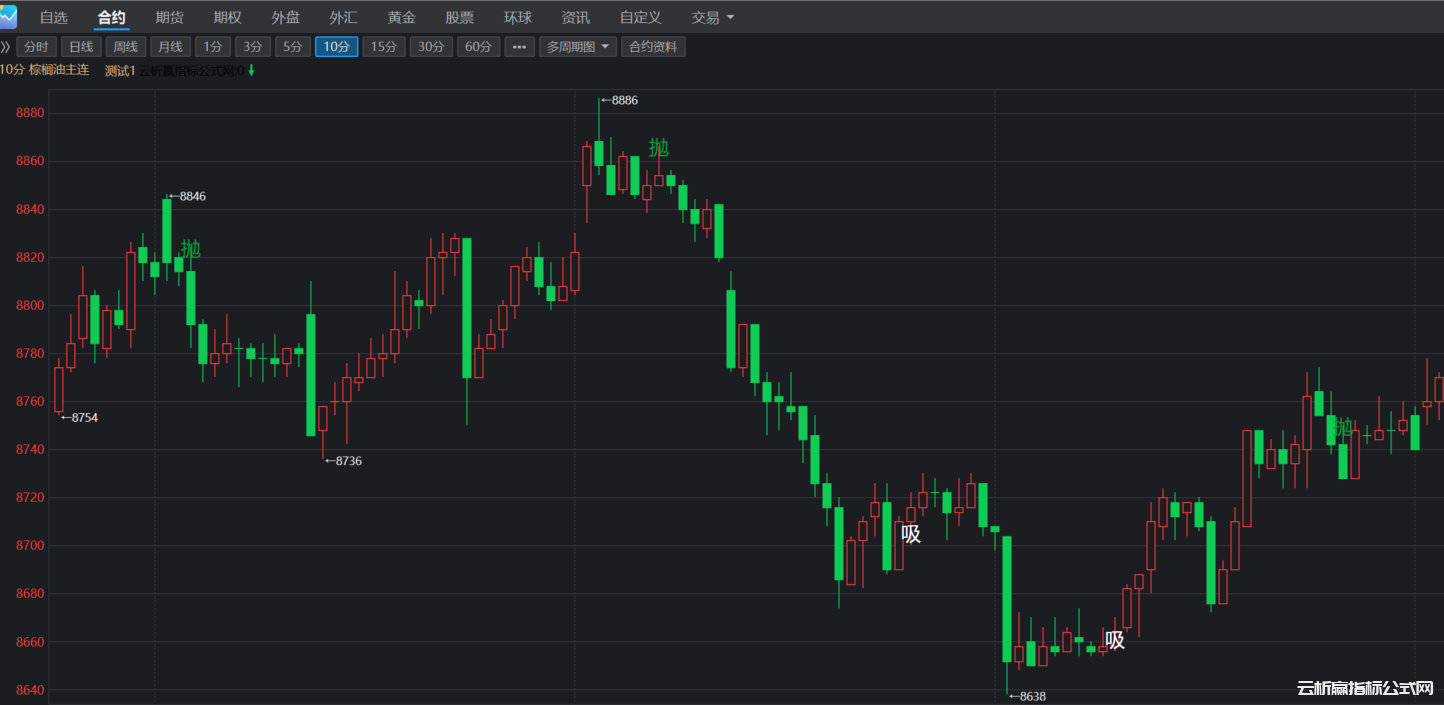
Task: Click the 8800 price axis label
Action: click(31, 305)
